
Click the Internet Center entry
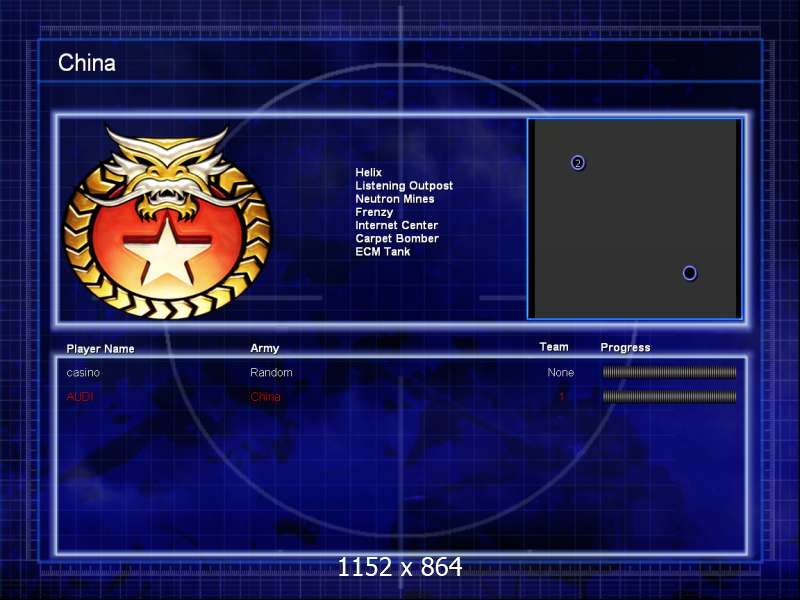pyautogui.click(x=396, y=225)
